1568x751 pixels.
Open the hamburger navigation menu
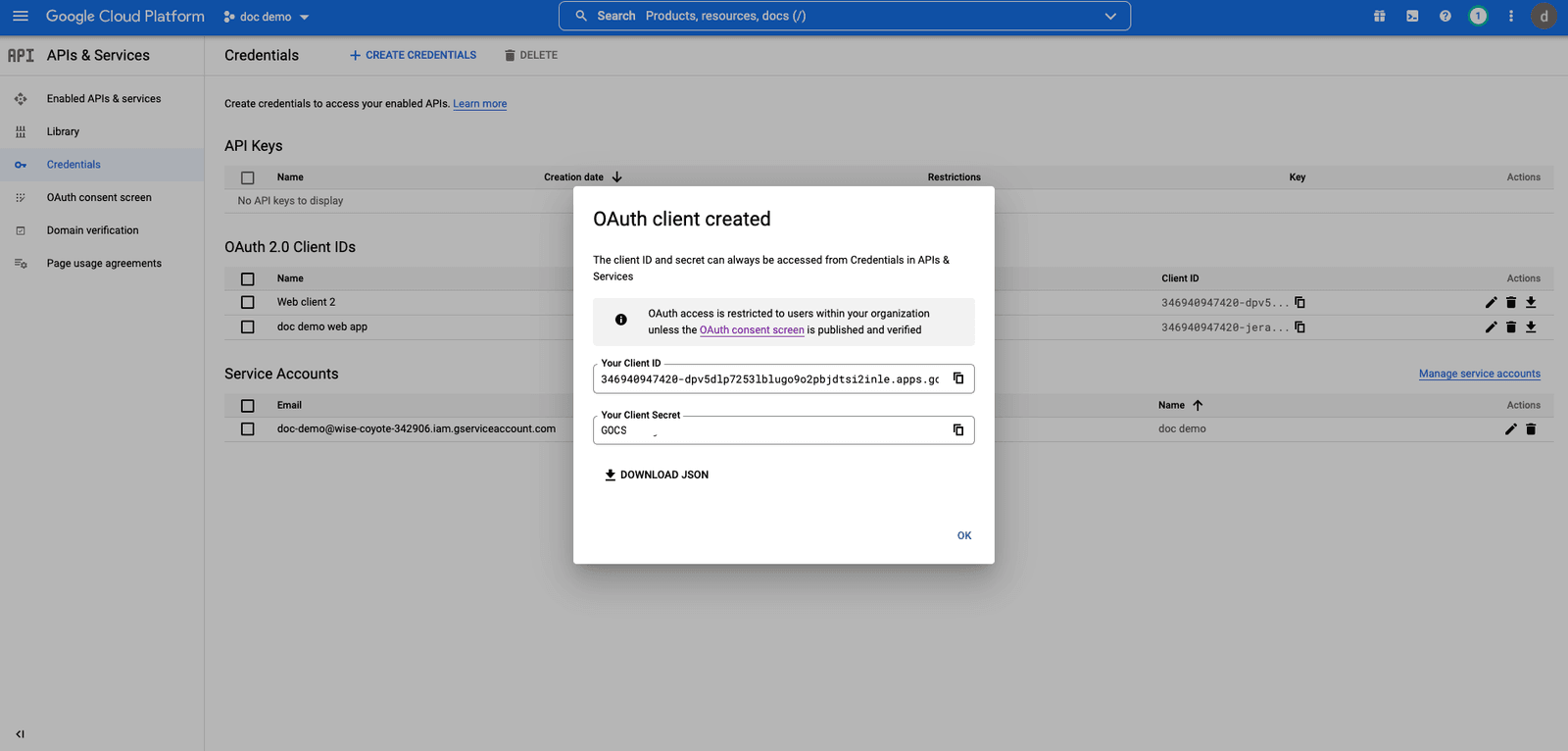tap(21, 16)
